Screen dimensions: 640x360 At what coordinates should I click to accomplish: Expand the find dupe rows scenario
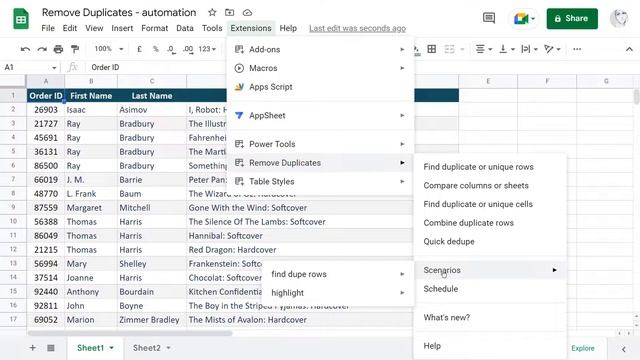pos(338,274)
